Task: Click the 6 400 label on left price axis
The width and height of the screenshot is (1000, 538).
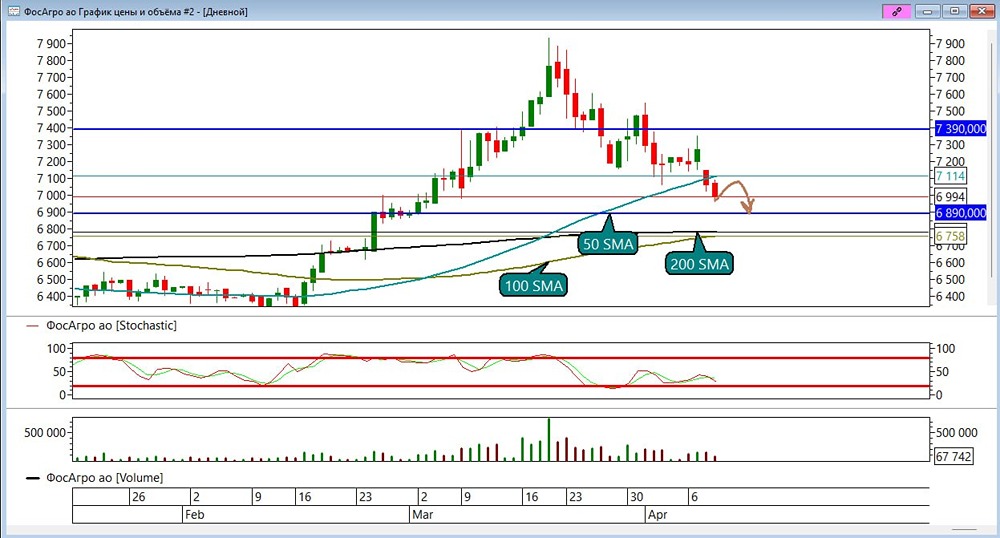Action: pyautogui.click(x=51, y=296)
